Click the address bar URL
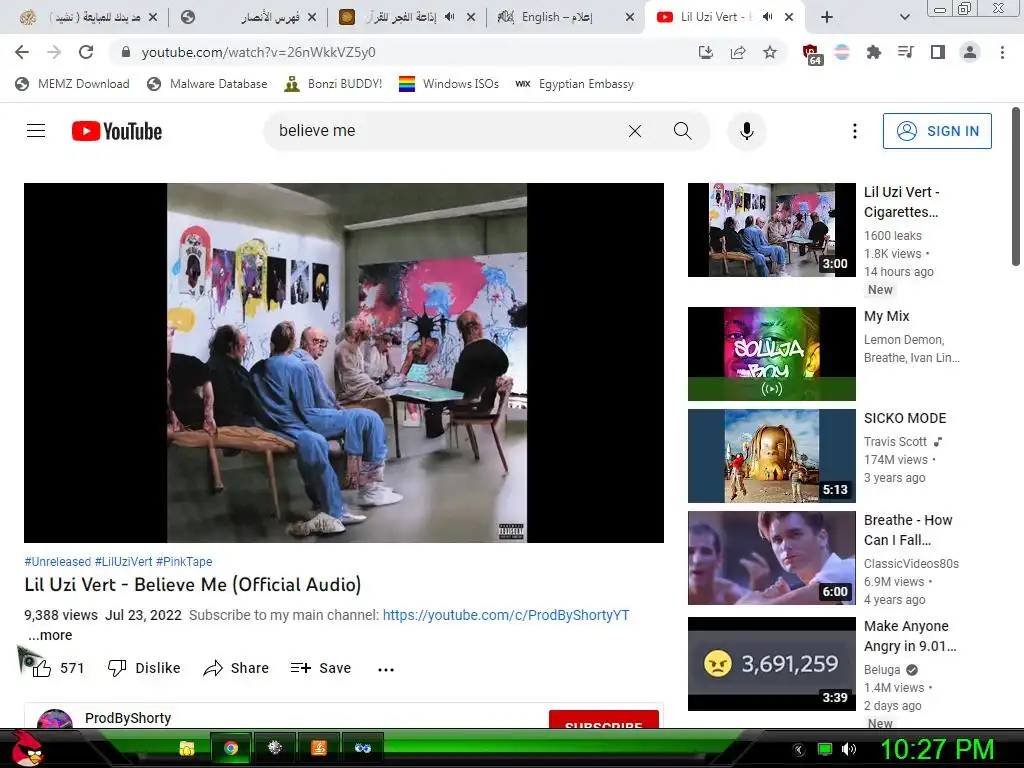 click(x=259, y=52)
